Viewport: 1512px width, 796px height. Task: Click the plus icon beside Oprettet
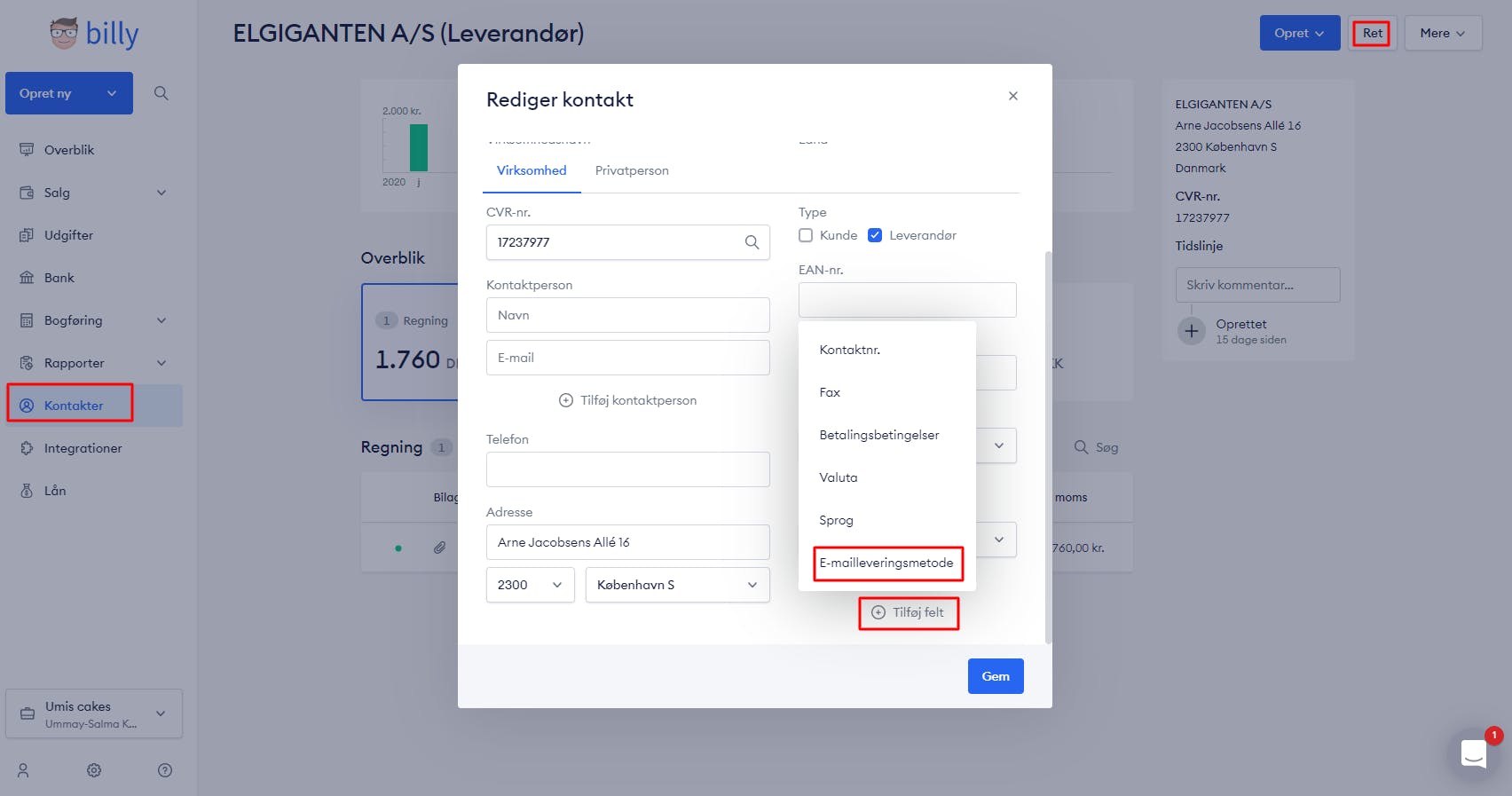(x=1192, y=332)
